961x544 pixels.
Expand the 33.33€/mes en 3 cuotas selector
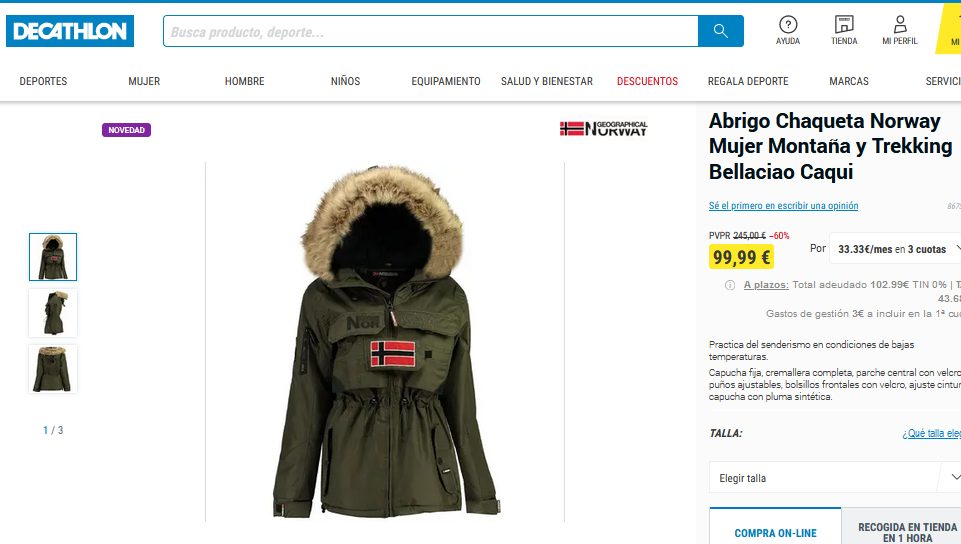tap(895, 249)
